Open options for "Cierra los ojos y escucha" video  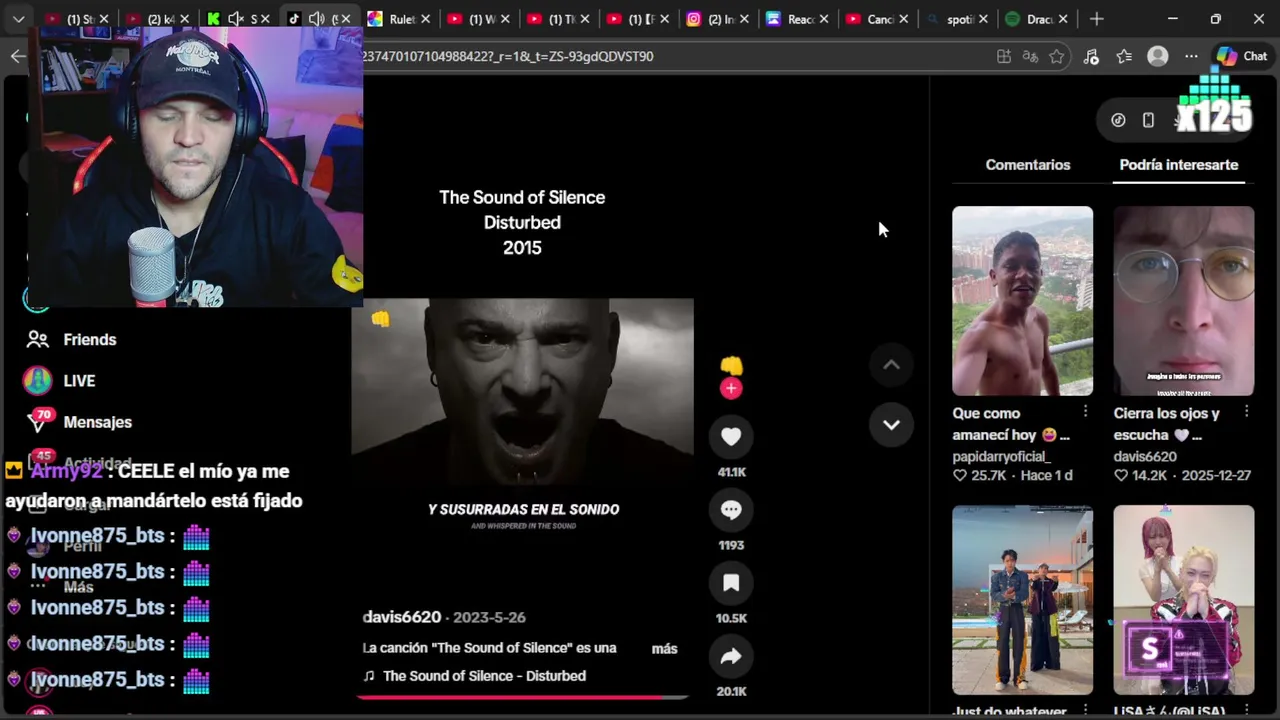tap(1246, 412)
